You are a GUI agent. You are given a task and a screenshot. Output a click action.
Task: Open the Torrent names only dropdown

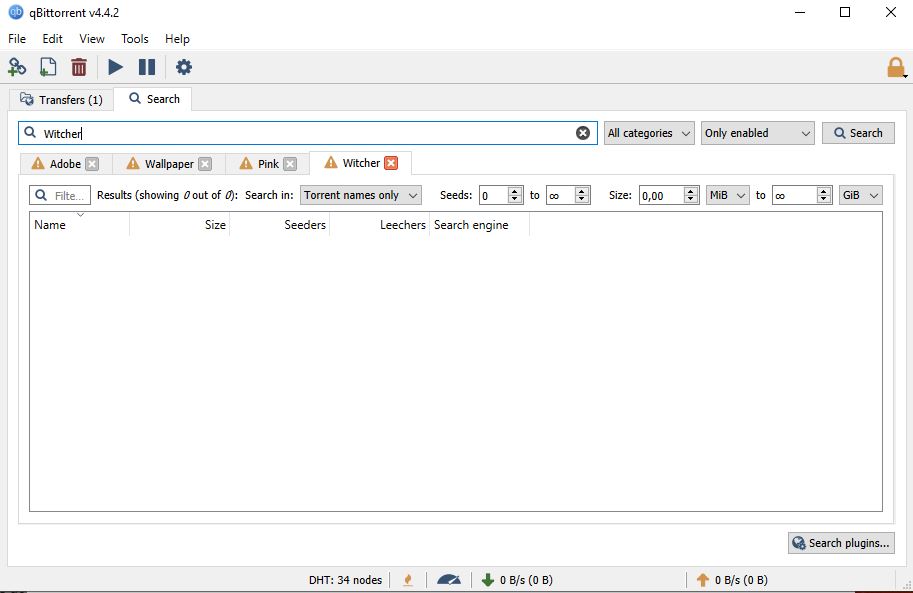(360, 195)
